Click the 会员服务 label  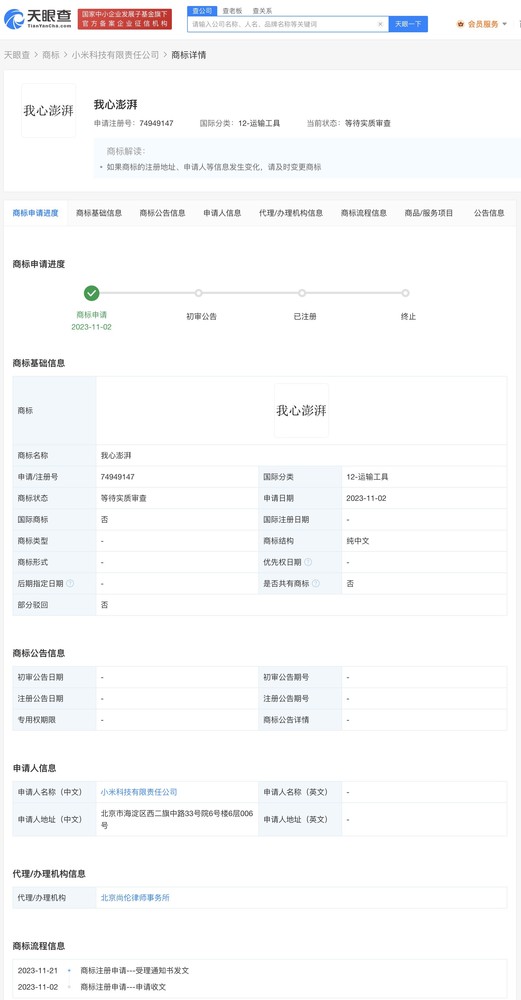pyautogui.click(x=483, y=24)
